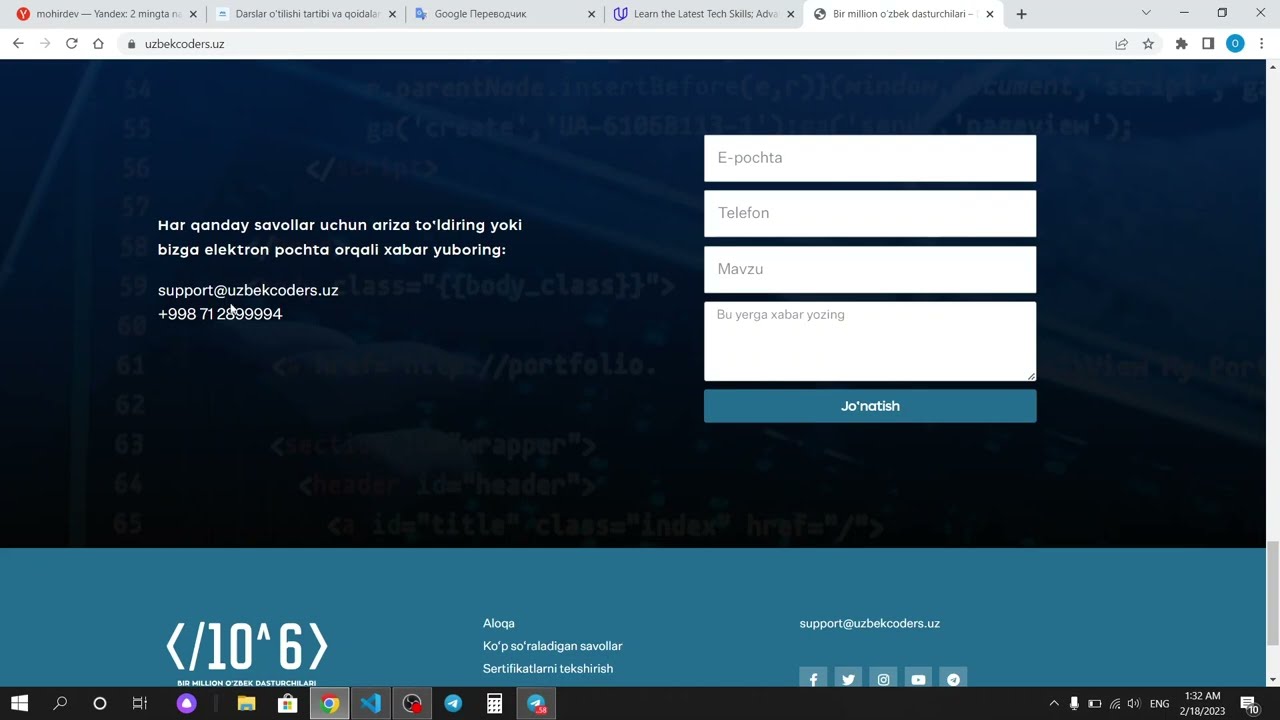Open the purple Alice assistant icon
This screenshot has height=720, width=1280.
(187, 704)
